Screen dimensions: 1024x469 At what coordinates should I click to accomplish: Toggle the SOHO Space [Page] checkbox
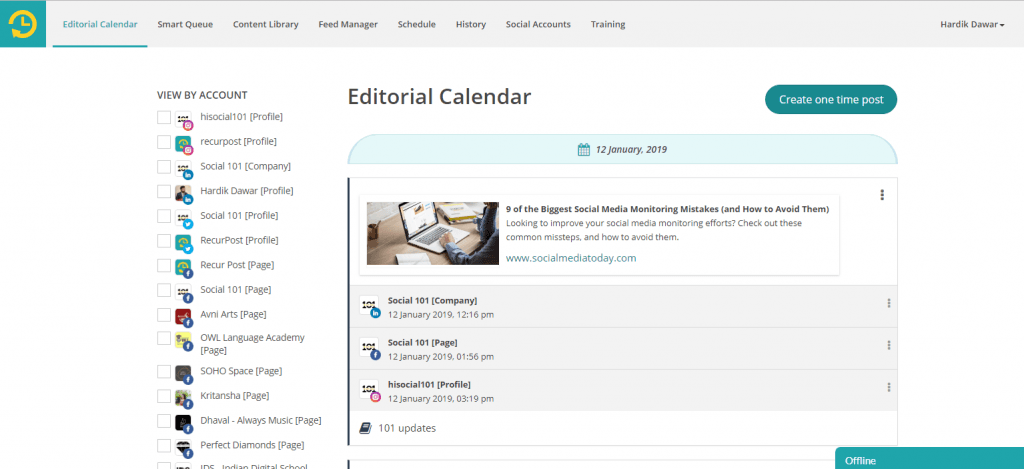pos(164,372)
